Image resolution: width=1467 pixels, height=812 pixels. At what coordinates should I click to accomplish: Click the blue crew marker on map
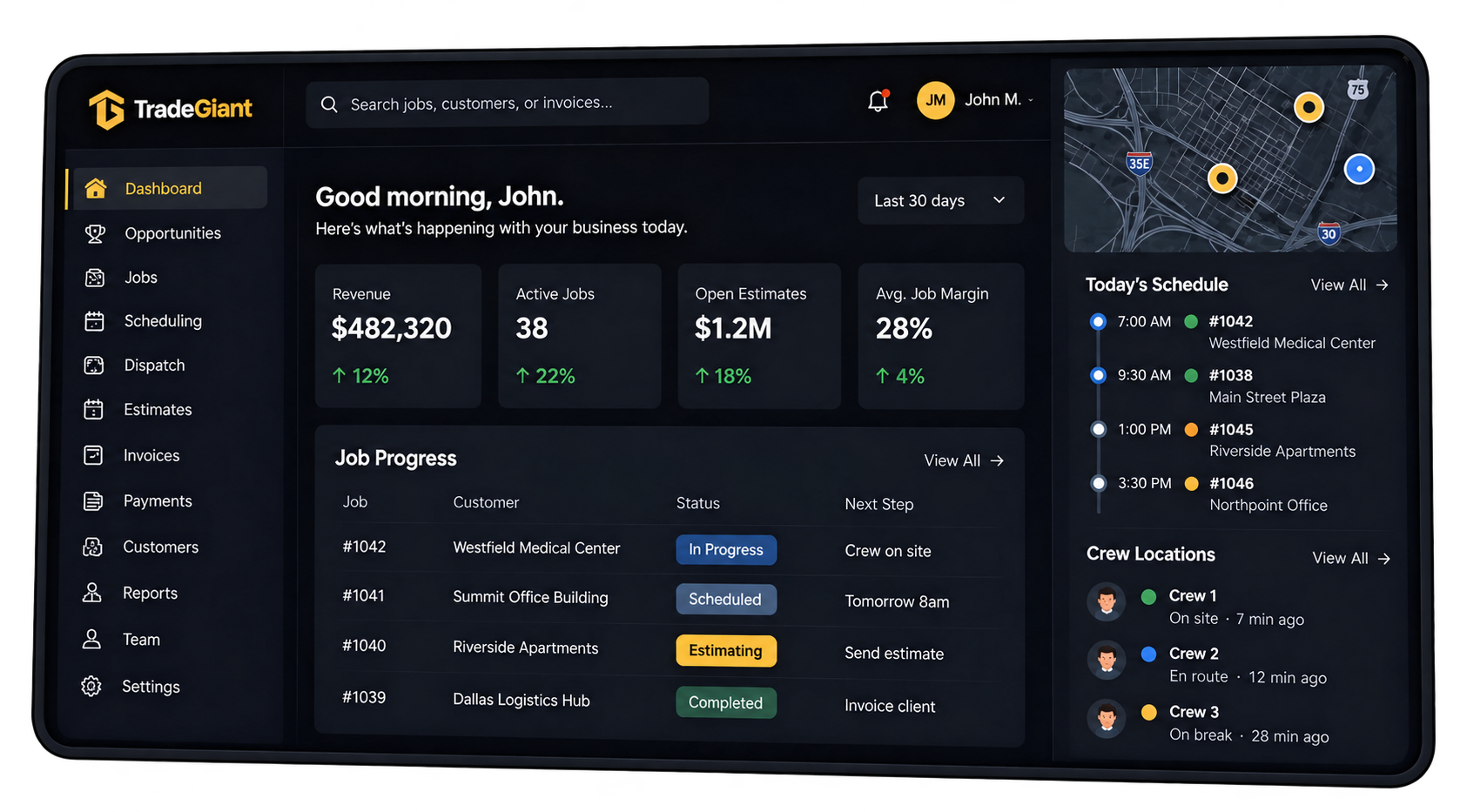pos(1359,169)
